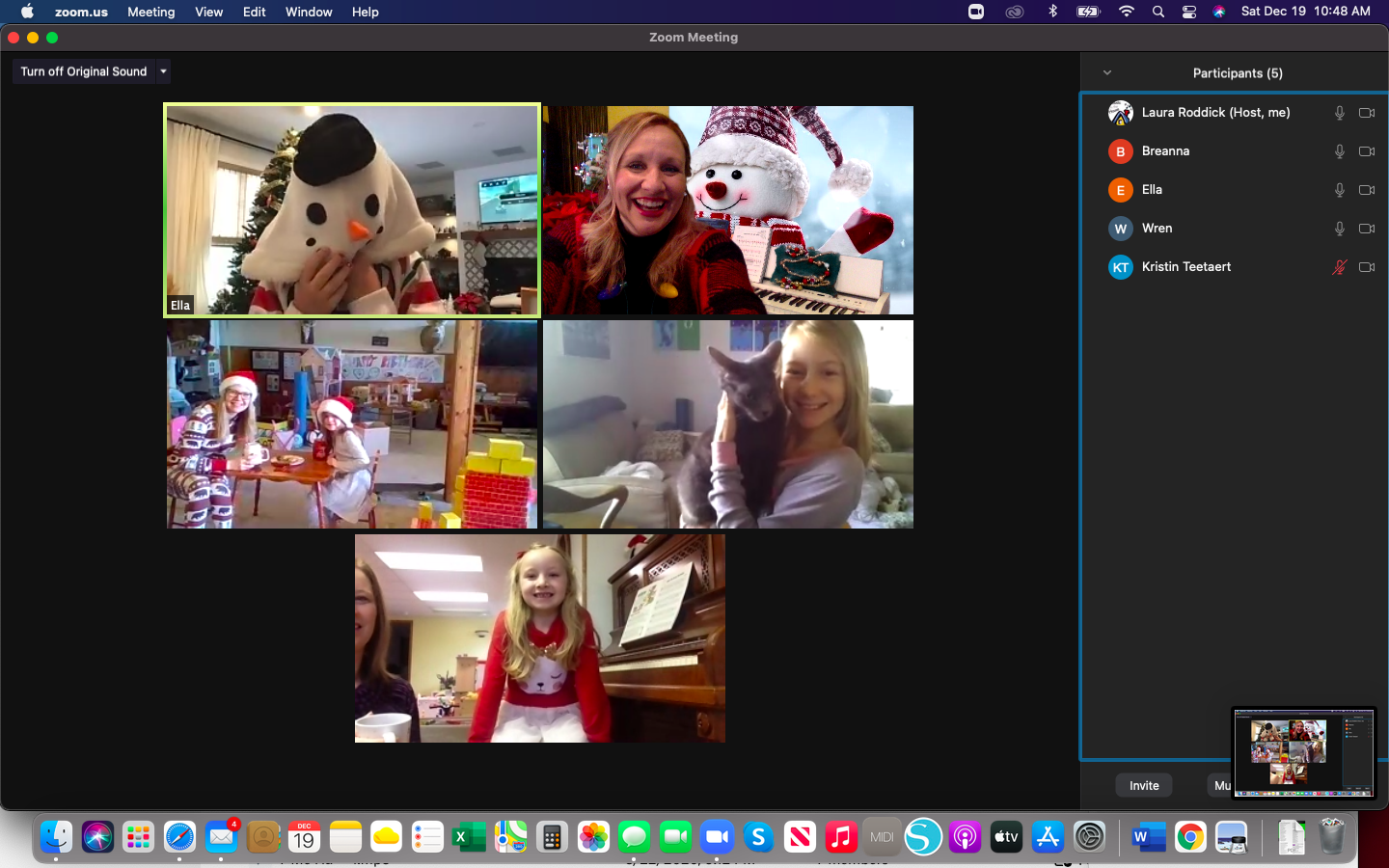Select the two girls in Santa hats video

352,424
